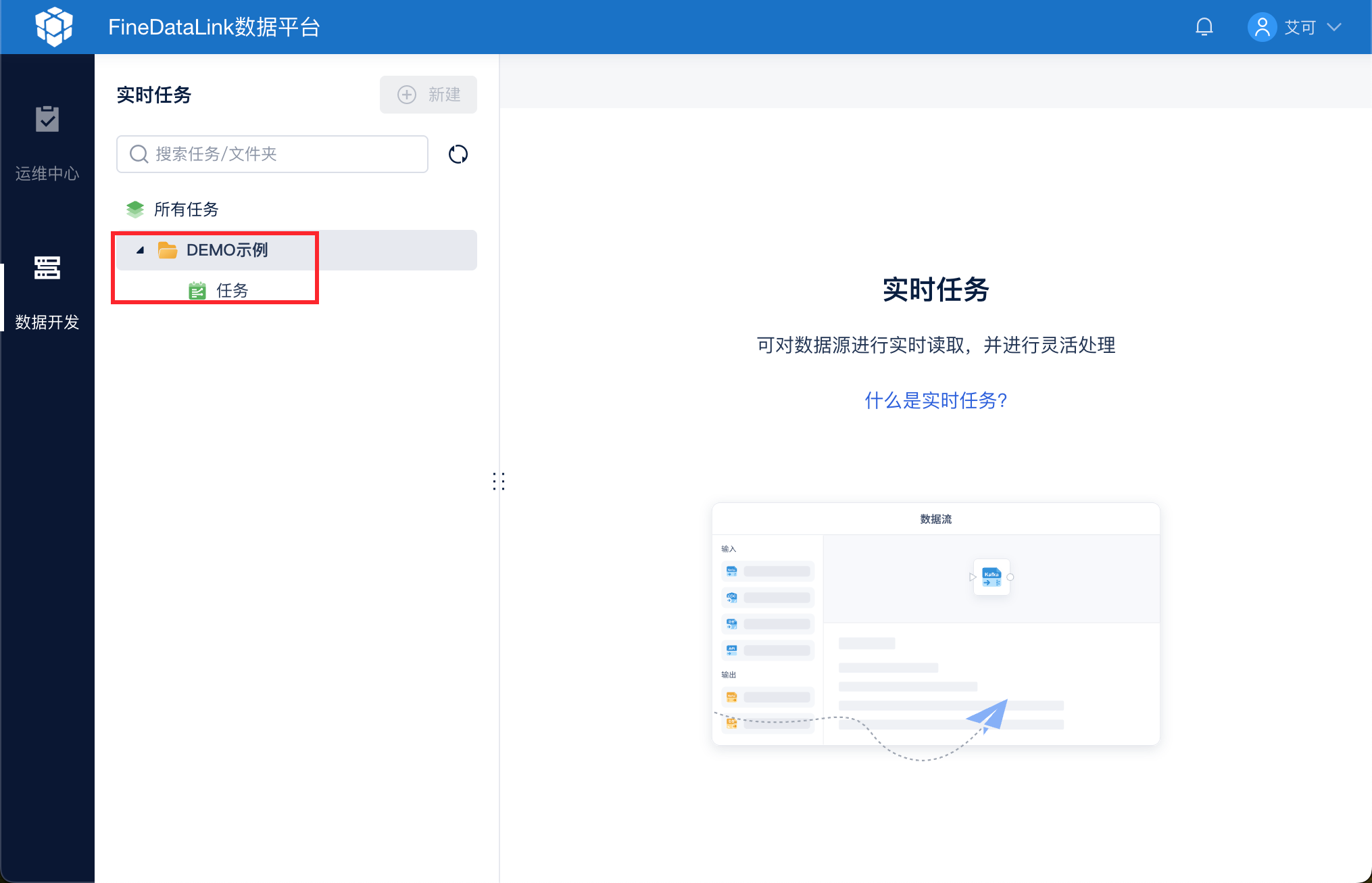Open 运维中心 in the sidebar
The image size is (1372, 883).
tap(47, 144)
